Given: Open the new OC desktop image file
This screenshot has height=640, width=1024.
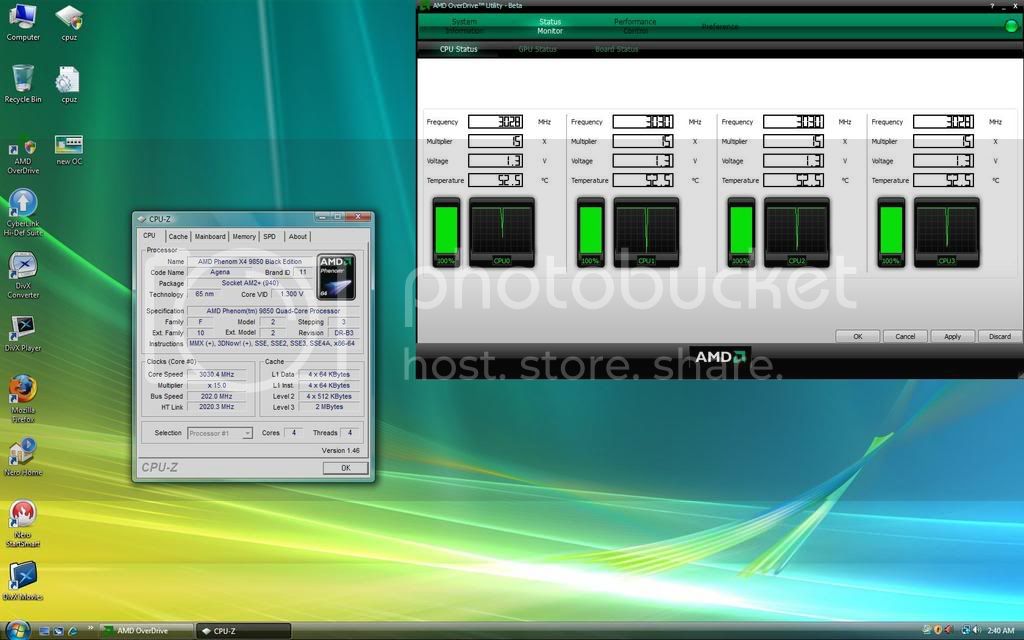Looking at the screenshot, I should point(69,150).
